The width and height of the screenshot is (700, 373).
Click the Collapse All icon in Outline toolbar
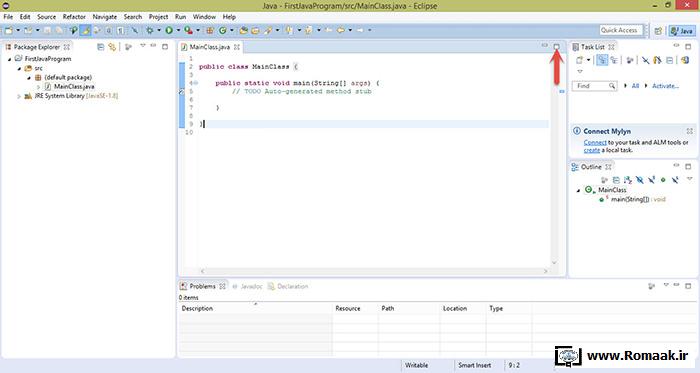(616, 180)
